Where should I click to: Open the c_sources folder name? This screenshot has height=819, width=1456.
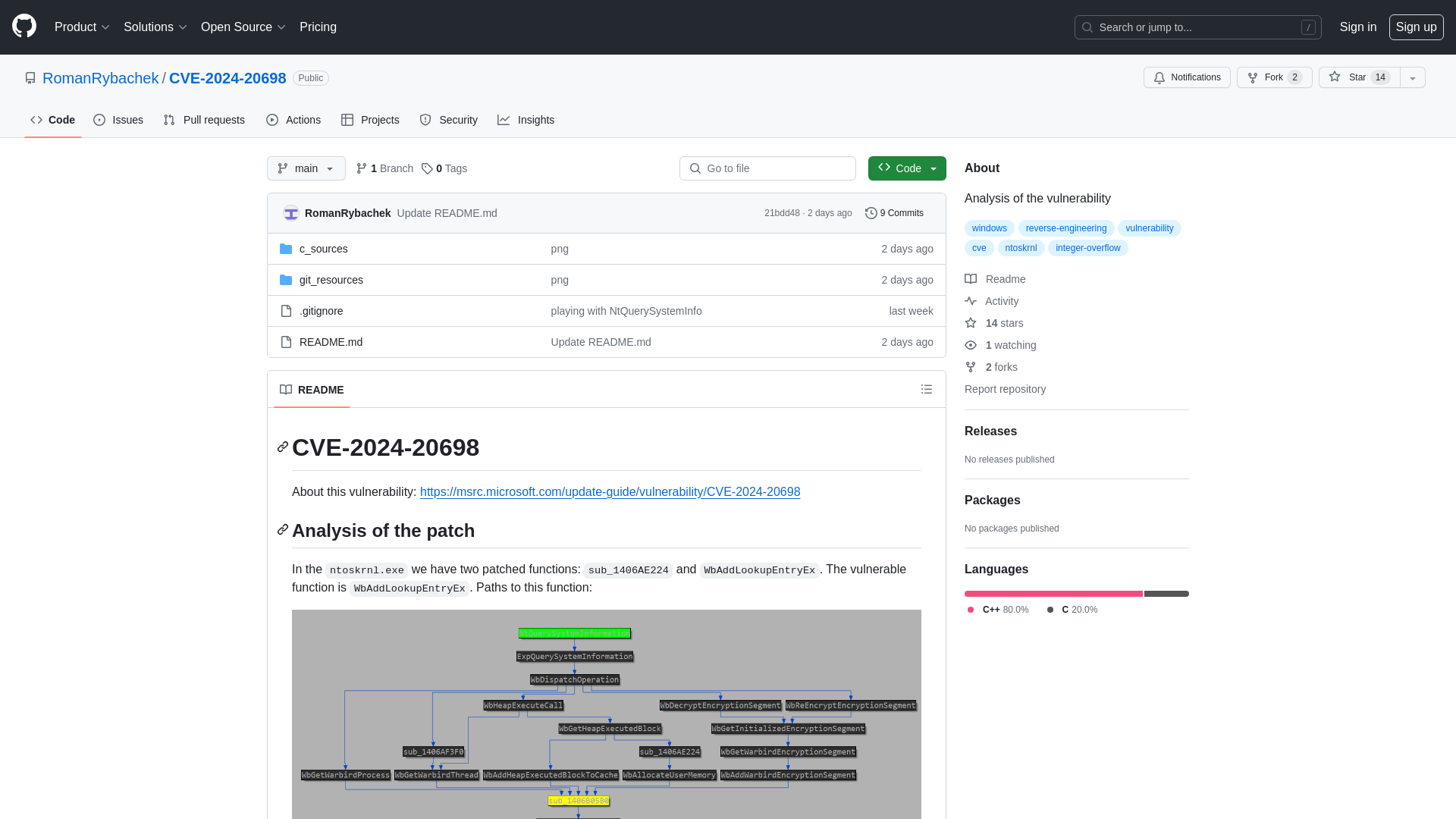click(x=324, y=249)
